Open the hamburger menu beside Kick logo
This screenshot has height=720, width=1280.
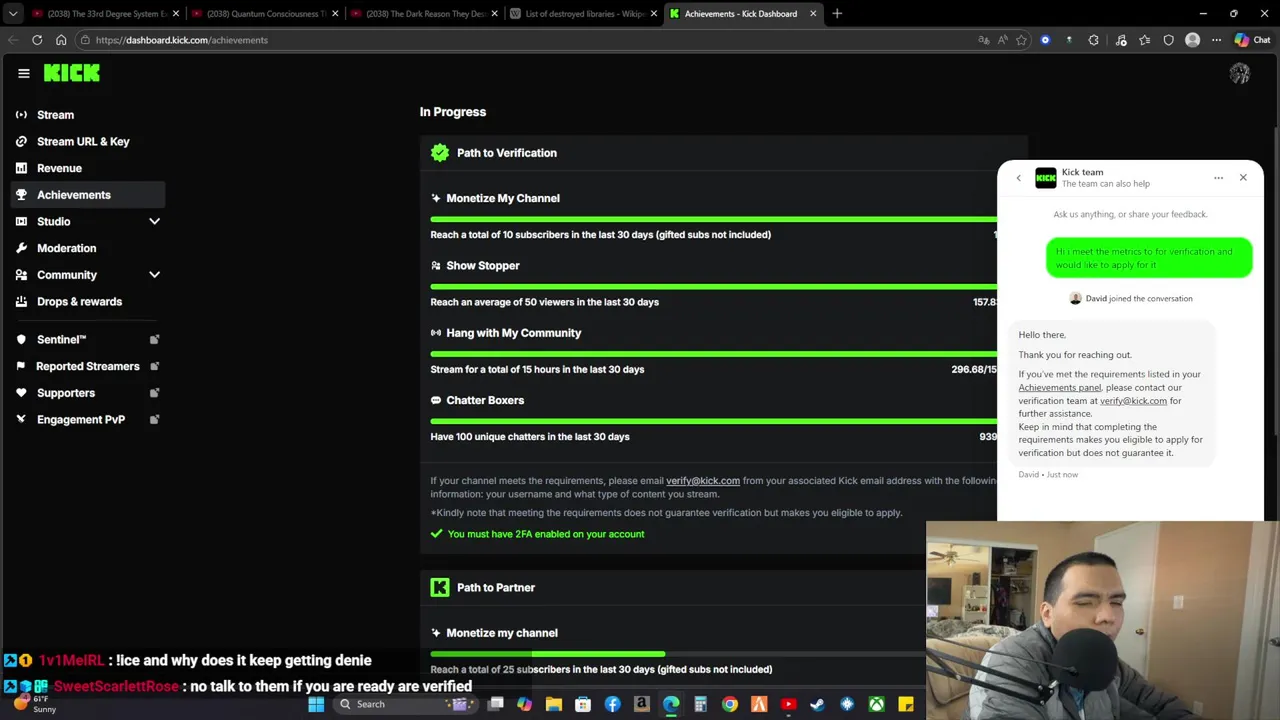click(24, 73)
